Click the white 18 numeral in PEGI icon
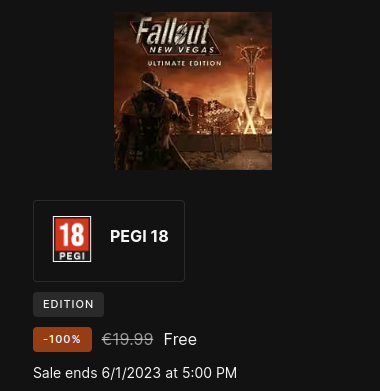The width and height of the screenshot is (380, 391). (72, 235)
